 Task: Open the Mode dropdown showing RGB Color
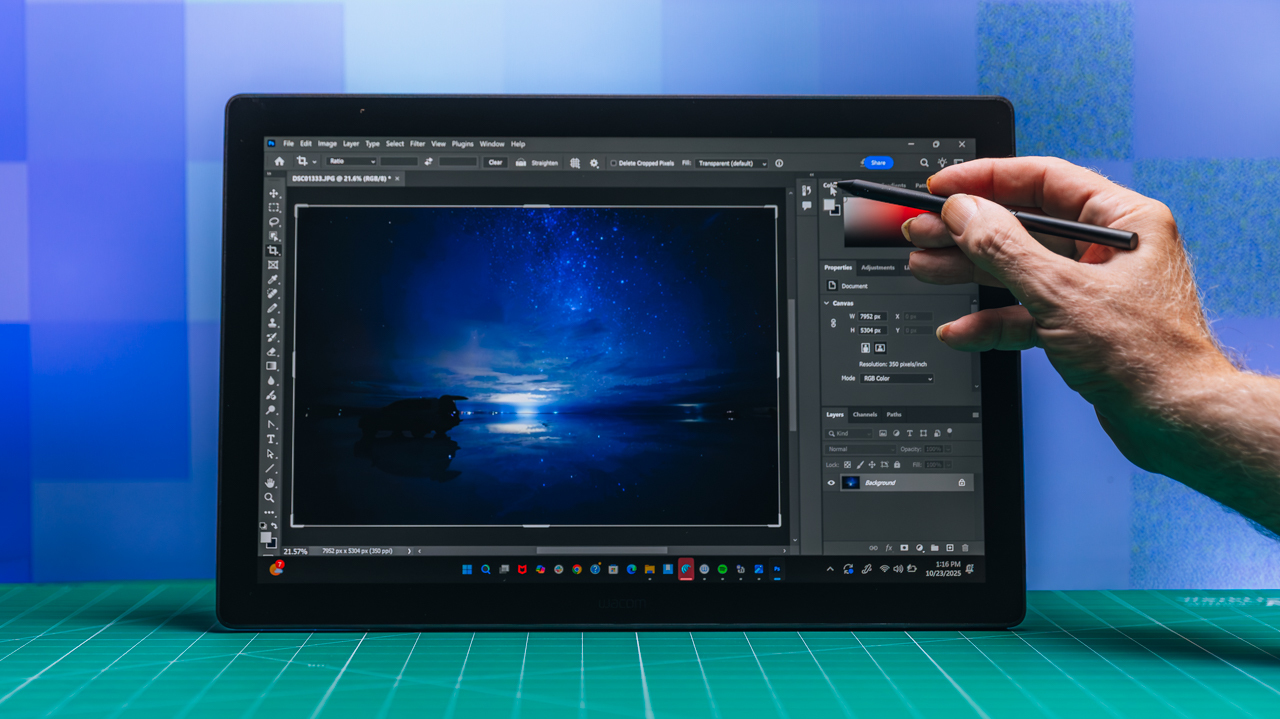(x=895, y=378)
